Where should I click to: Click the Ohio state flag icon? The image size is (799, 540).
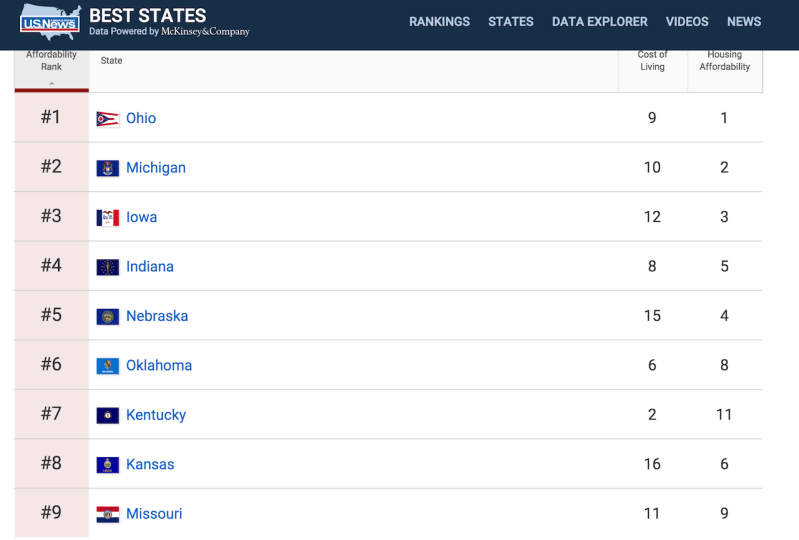(108, 119)
